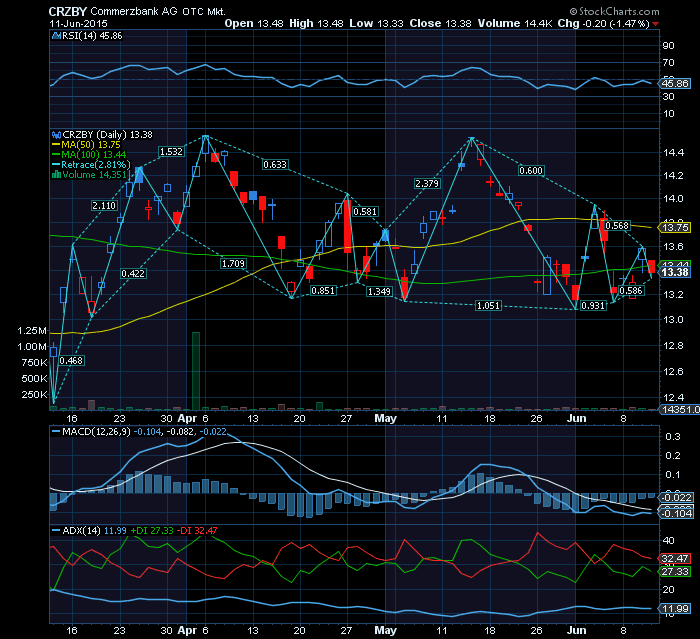The image size is (700, 639).
Task: Click the 2.110 retracement label
Action: click(x=104, y=205)
